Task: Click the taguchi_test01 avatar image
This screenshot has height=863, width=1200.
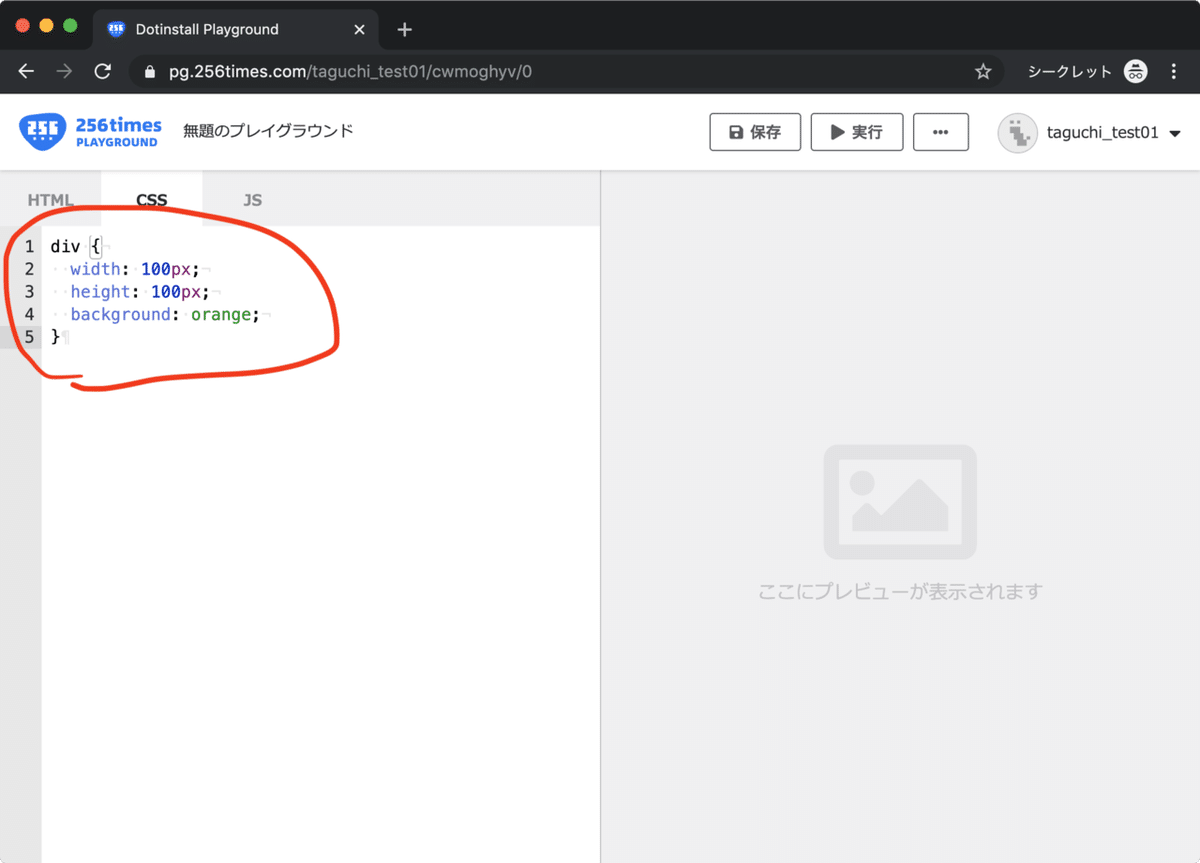Action: (1017, 132)
